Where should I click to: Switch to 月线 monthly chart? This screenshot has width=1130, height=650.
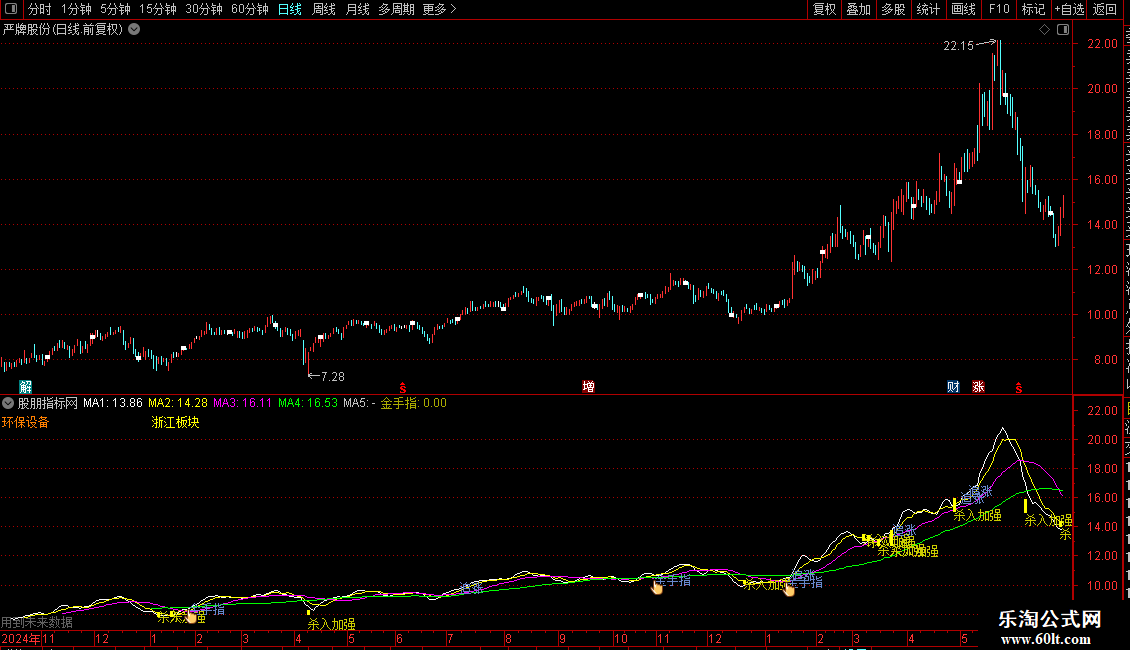[357, 9]
